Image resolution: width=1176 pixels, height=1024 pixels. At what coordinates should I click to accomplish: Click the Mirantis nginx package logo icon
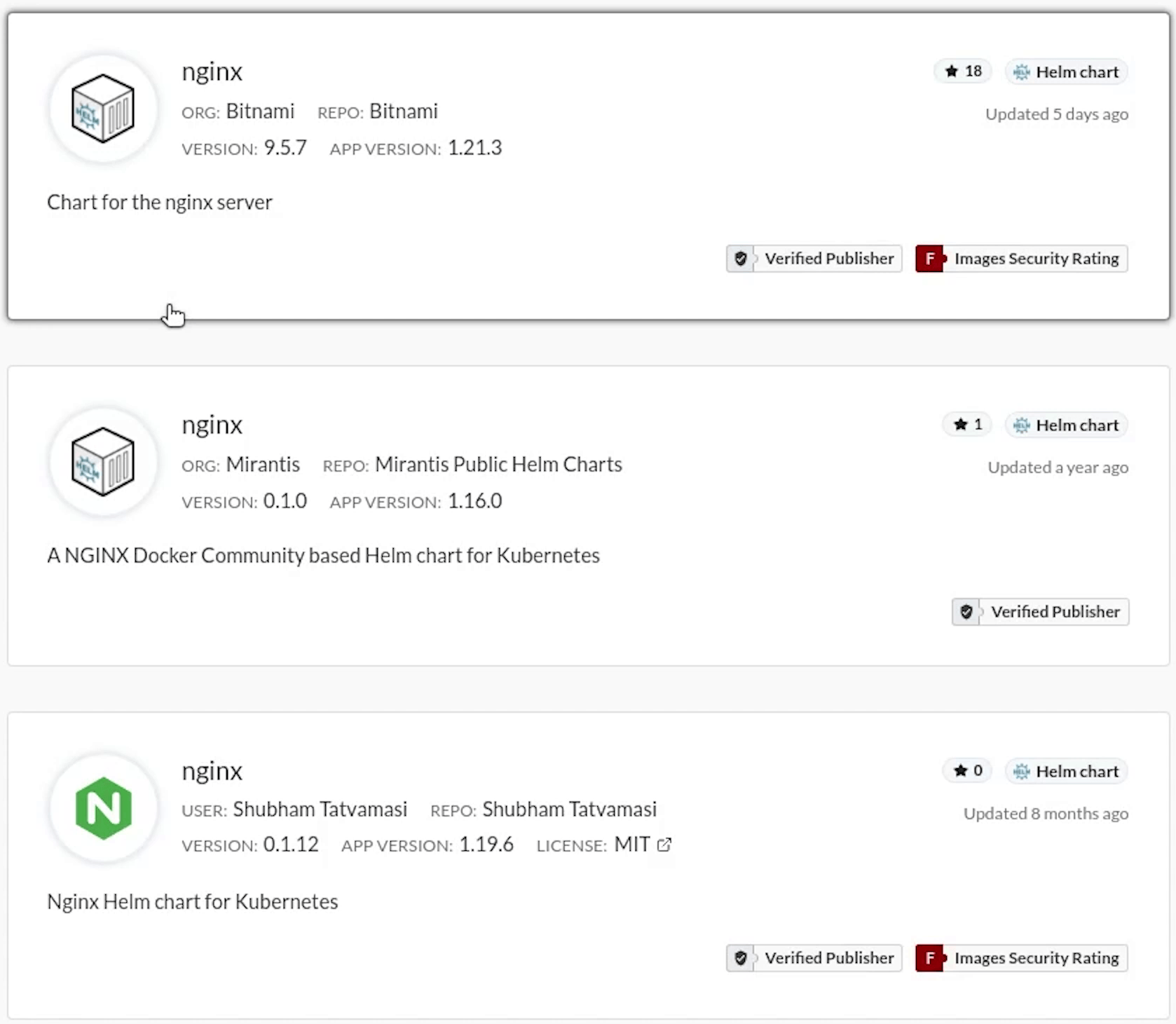(x=103, y=462)
